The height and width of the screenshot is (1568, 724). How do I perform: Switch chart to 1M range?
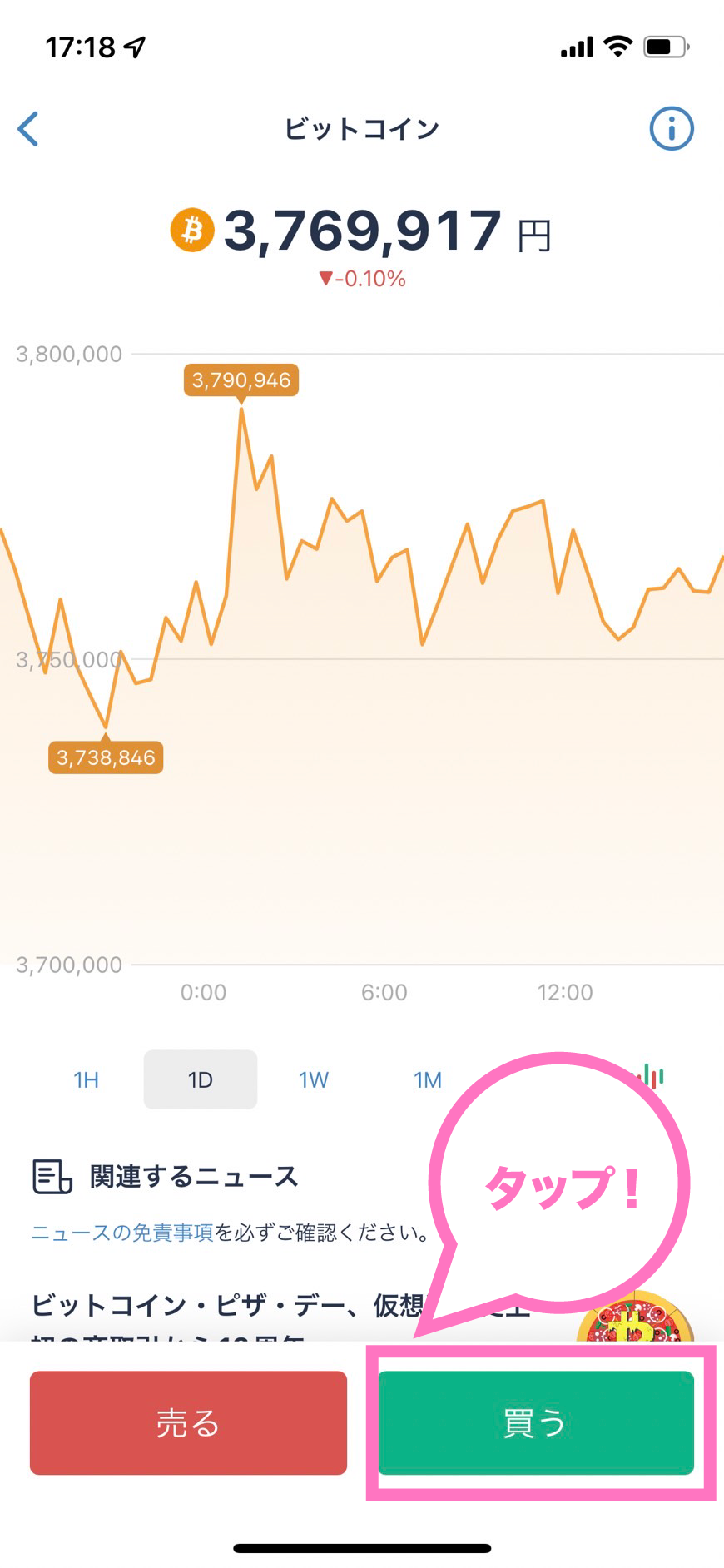[x=428, y=1080]
